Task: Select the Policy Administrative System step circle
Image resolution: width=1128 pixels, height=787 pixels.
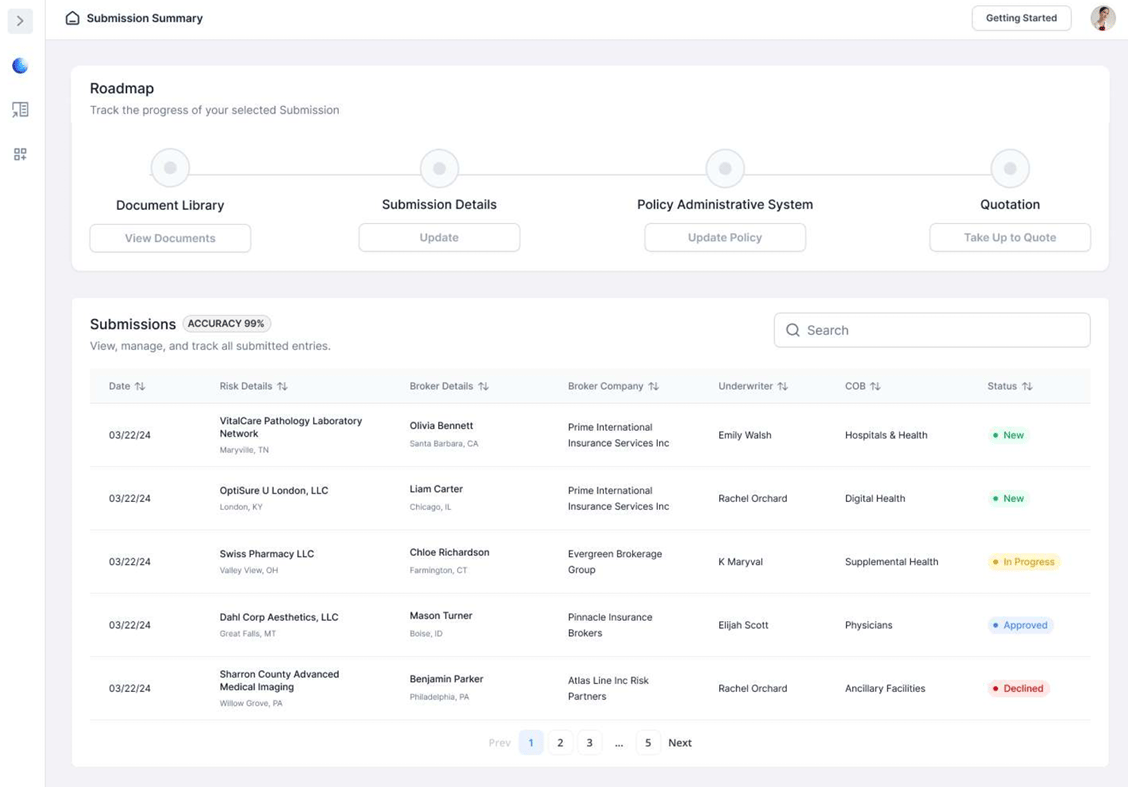Action: click(724, 168)
